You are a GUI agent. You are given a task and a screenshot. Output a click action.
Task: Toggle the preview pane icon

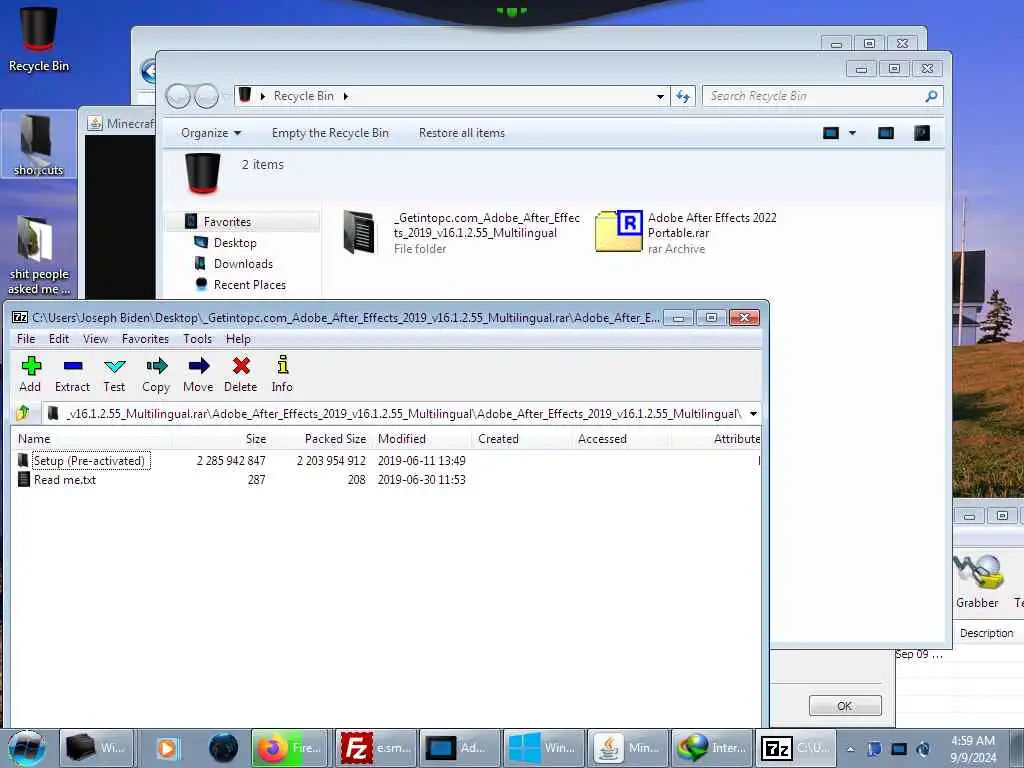click(x=886, y=133)
